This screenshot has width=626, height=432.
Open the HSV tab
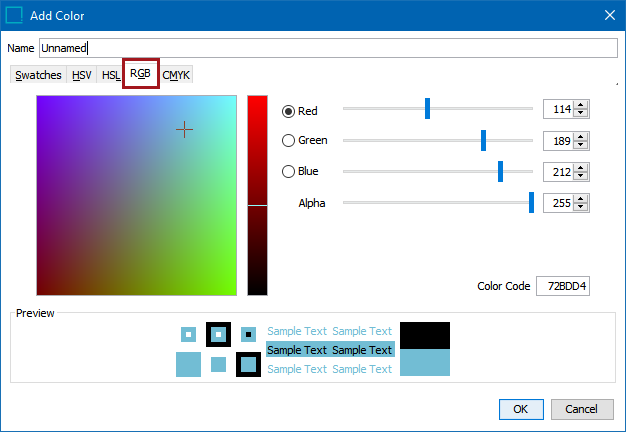(x=82, y=76)
